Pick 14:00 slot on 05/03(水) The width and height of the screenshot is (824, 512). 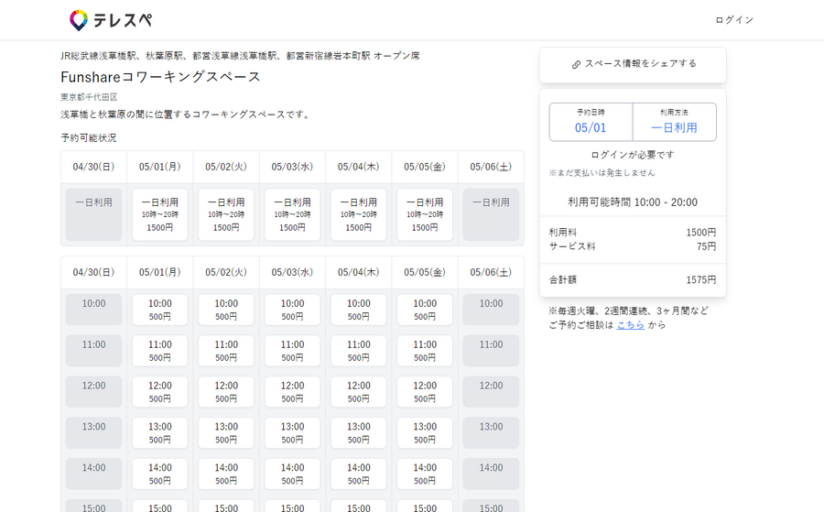click(x=292, y=474)
